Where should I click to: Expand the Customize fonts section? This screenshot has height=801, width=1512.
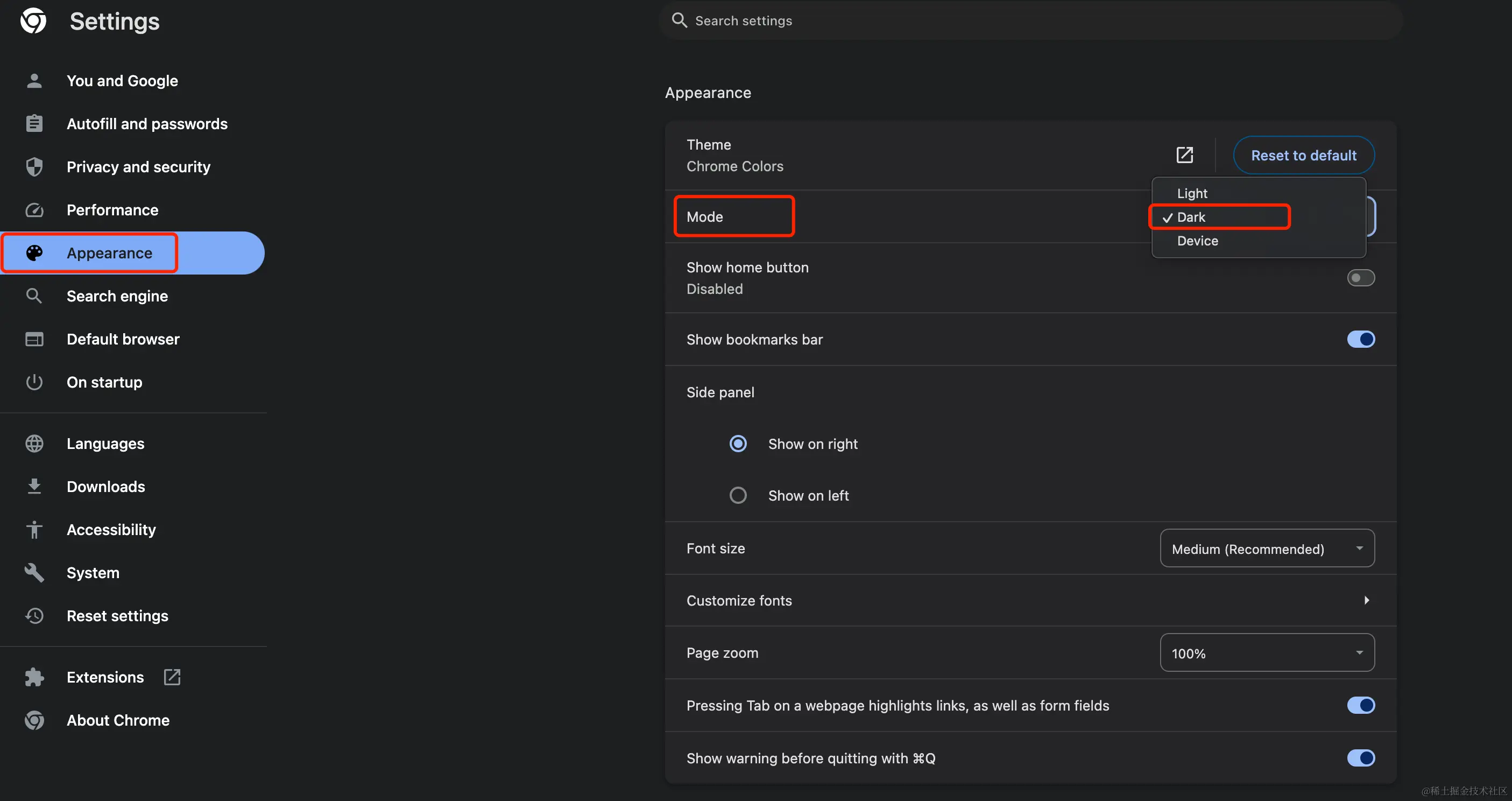click(x=1366, y=600)
